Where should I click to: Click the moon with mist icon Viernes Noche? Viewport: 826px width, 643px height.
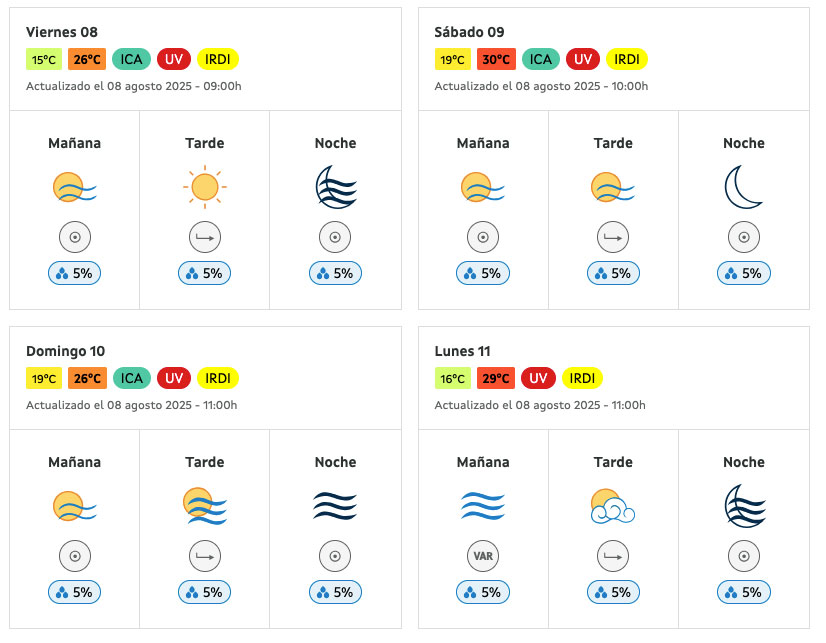click(336, 187)
